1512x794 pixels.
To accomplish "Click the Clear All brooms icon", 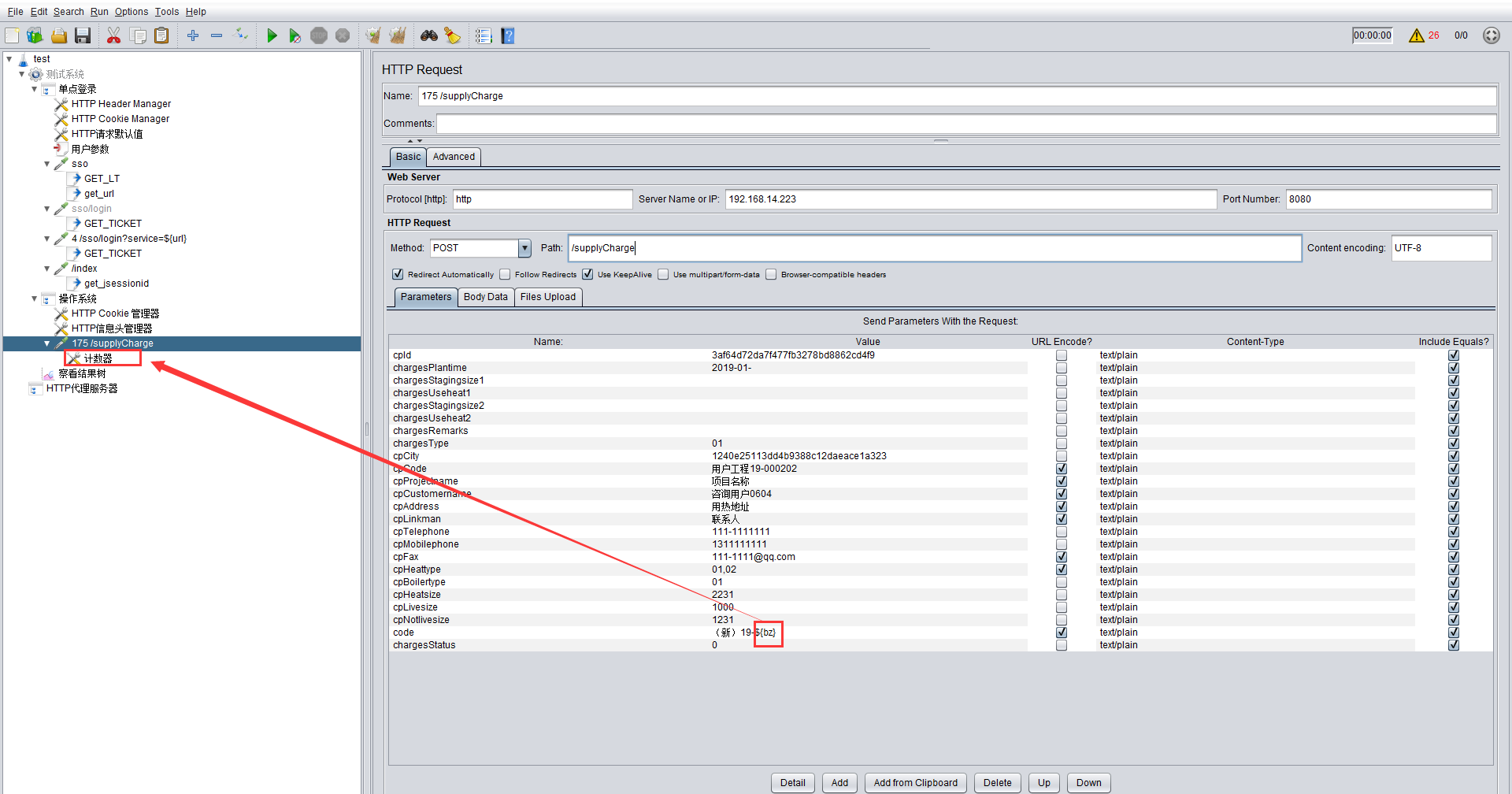I will pyautogui.click(x=398, y=35).
